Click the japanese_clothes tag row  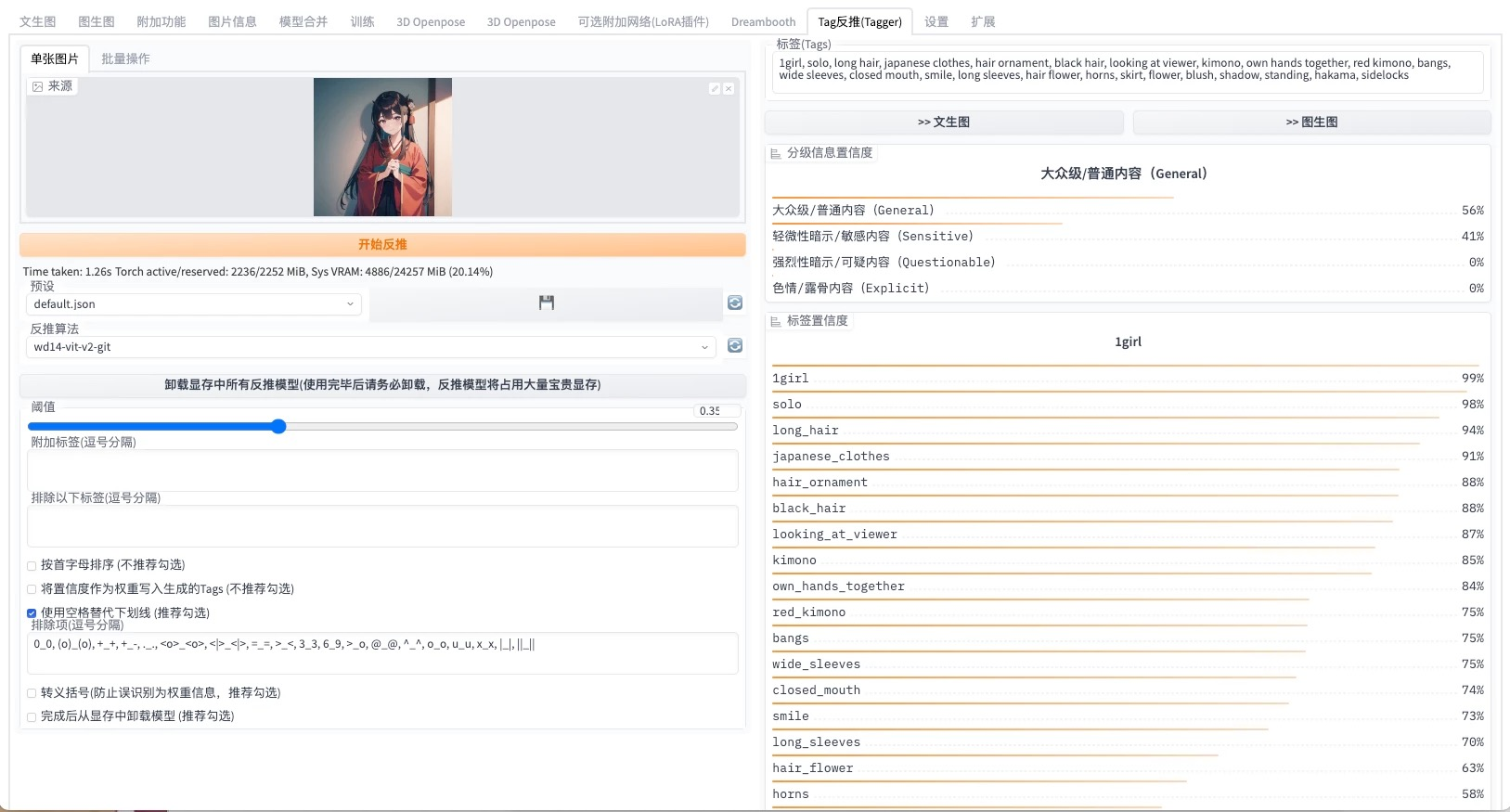coord(1128,457)
